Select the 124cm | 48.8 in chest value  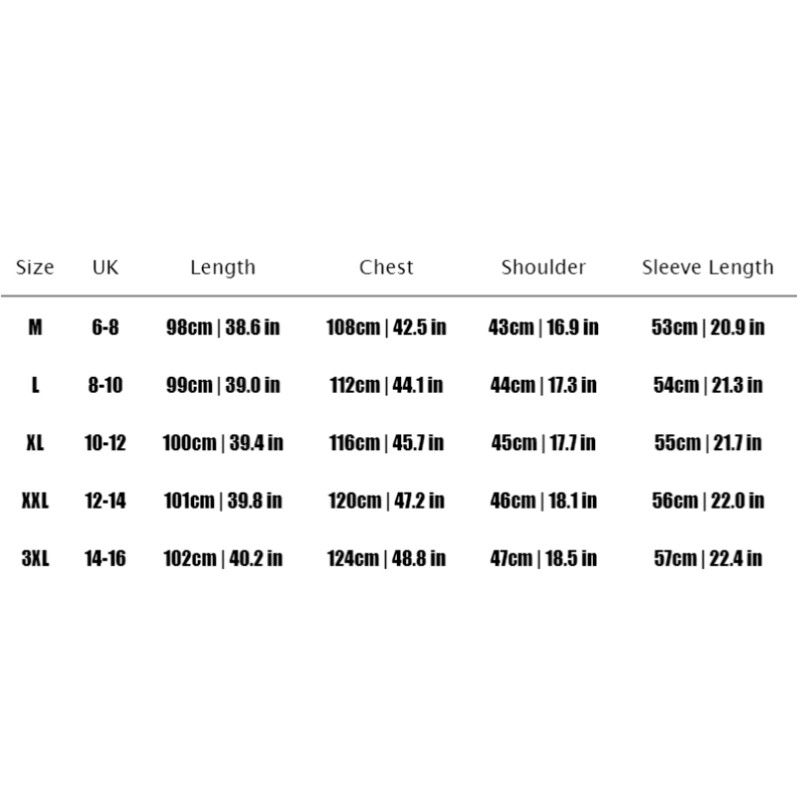tap(386, 558)
